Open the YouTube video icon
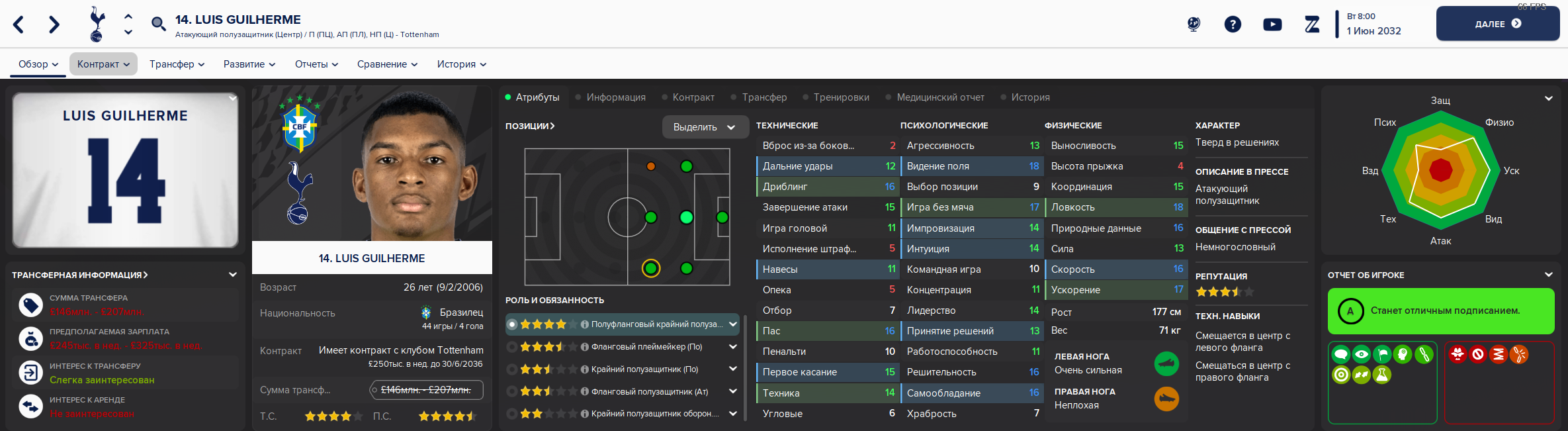 point(1272,24)
